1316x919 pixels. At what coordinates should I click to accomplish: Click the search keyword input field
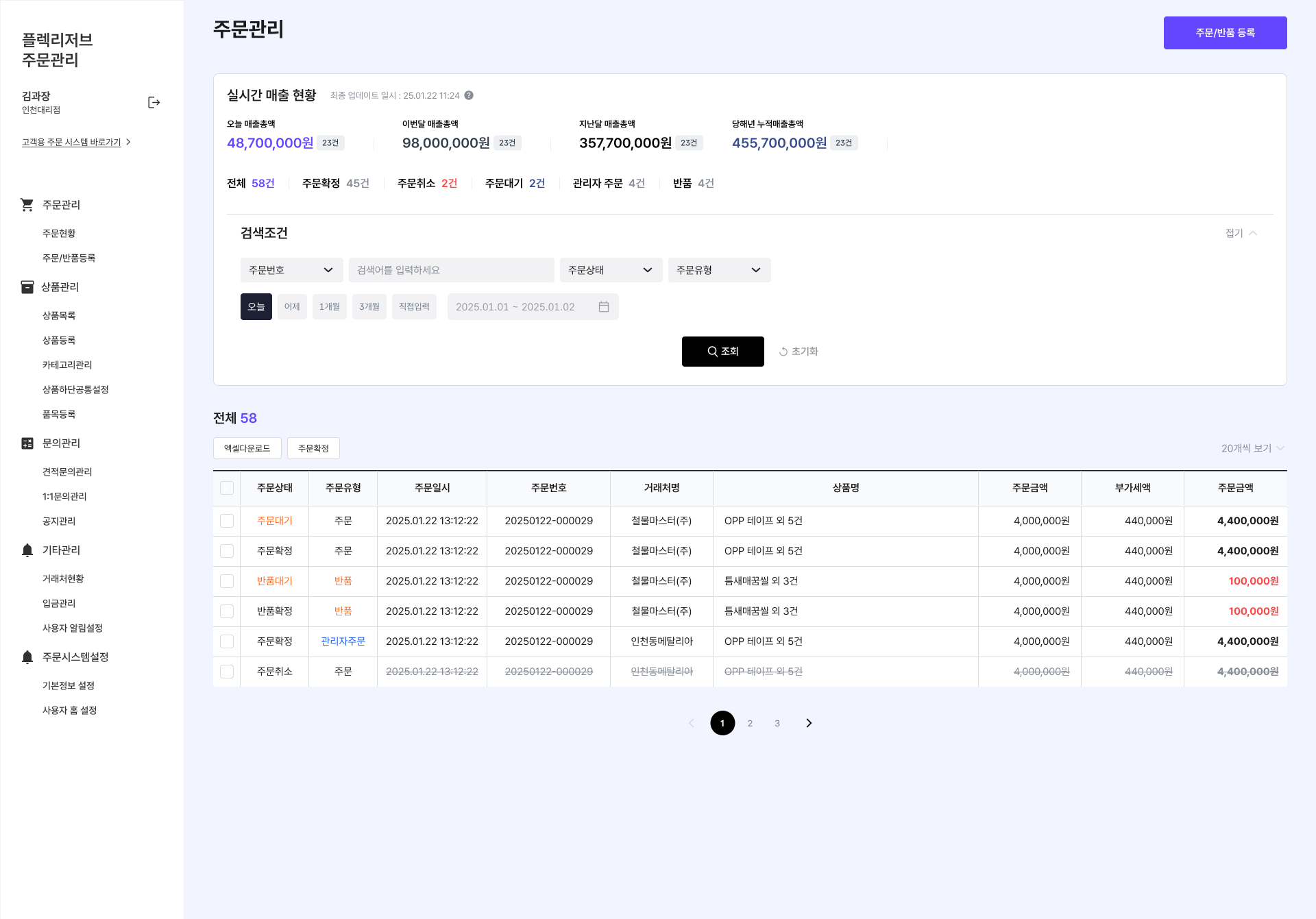pos(451,269)
